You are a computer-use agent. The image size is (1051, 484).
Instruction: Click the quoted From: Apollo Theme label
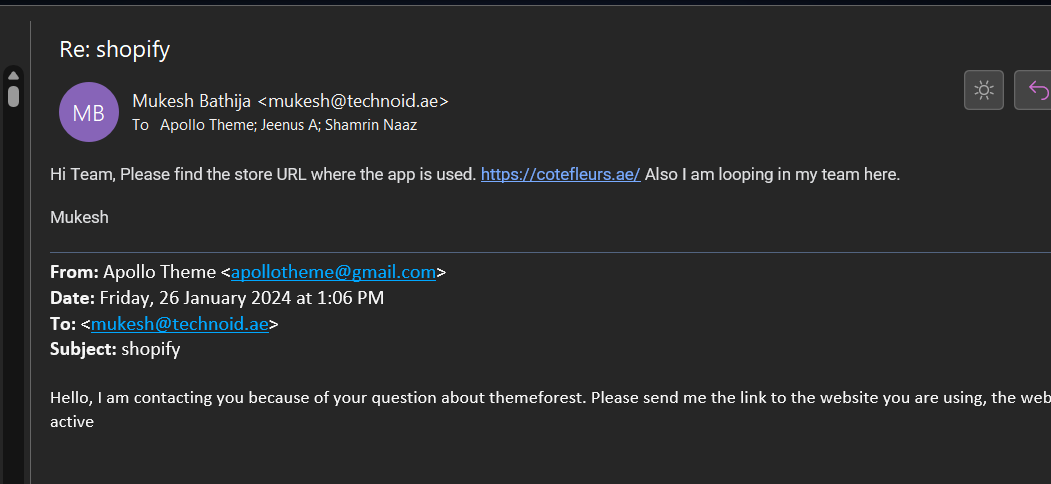tap(134, 272)
